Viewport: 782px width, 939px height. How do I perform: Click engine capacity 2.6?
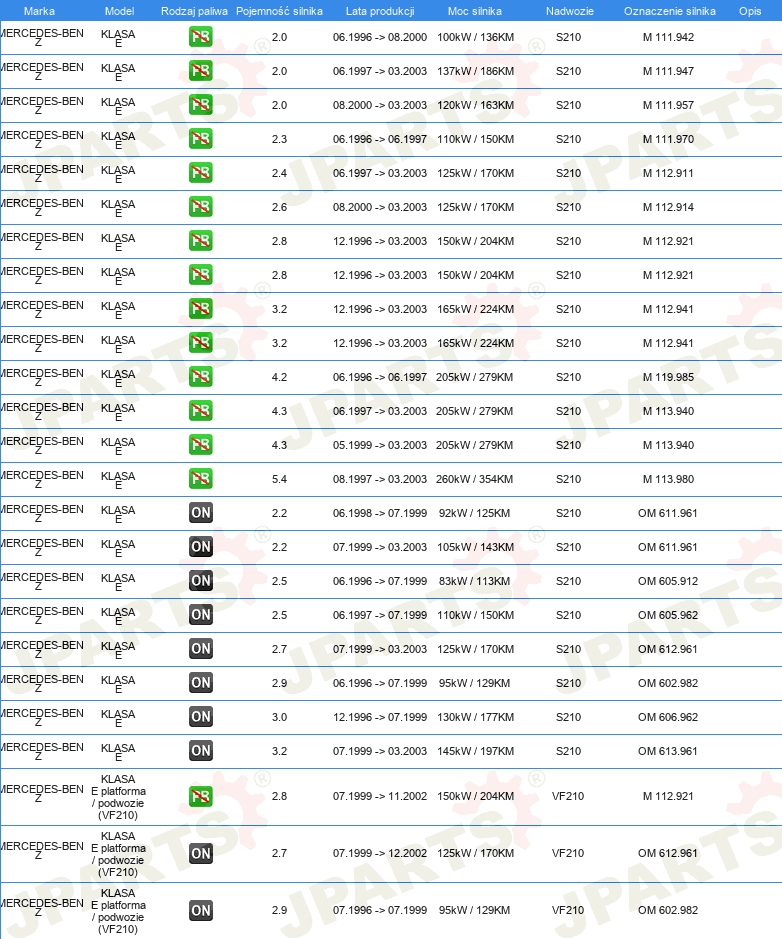(x=279, y=207)
